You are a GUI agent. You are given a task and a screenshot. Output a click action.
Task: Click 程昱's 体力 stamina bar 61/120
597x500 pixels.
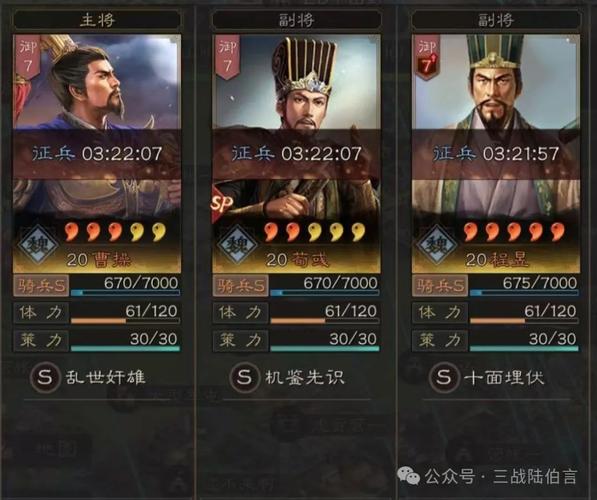[524, 313]
